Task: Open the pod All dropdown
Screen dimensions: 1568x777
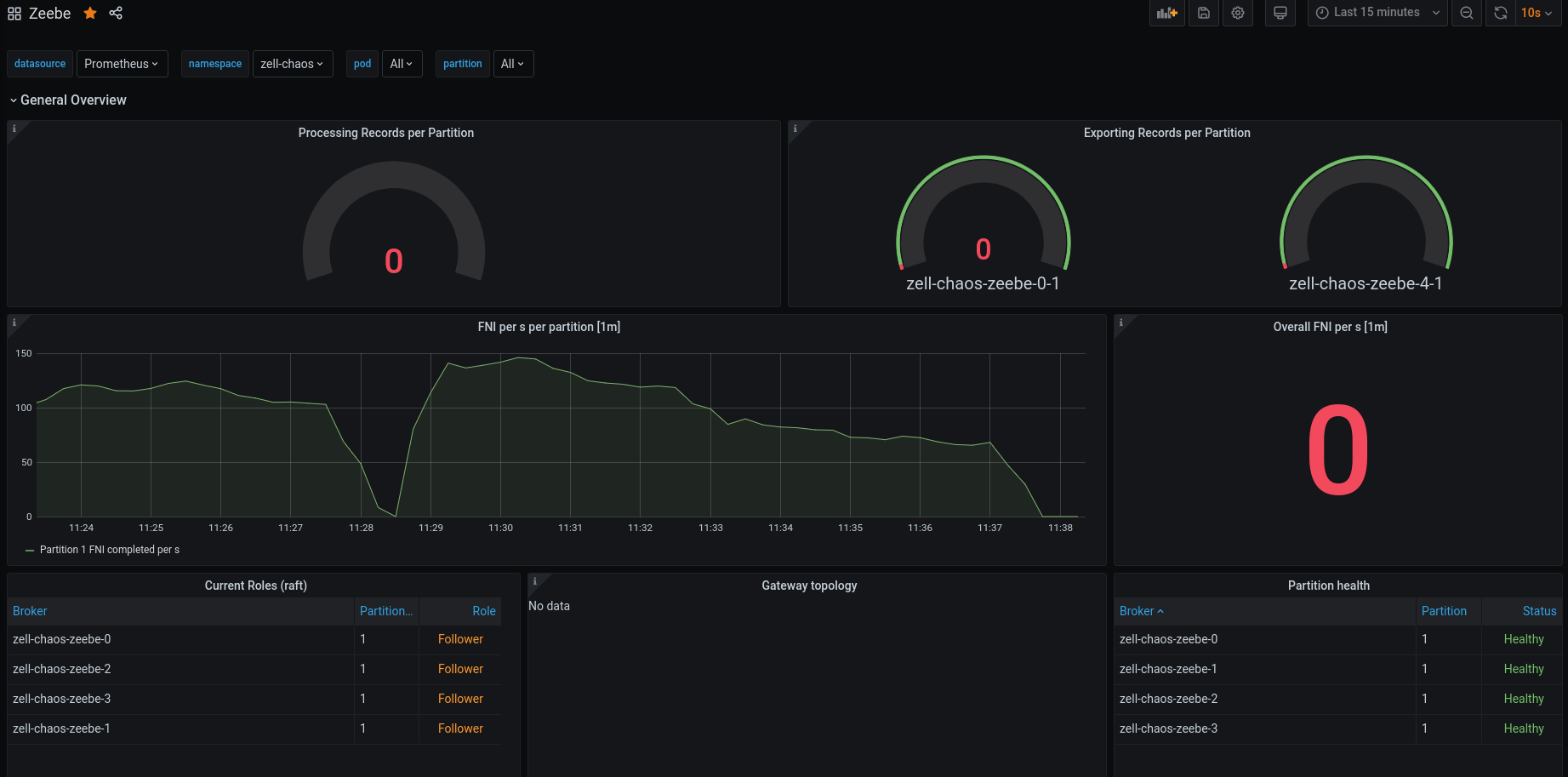Action: click(402, 64)
